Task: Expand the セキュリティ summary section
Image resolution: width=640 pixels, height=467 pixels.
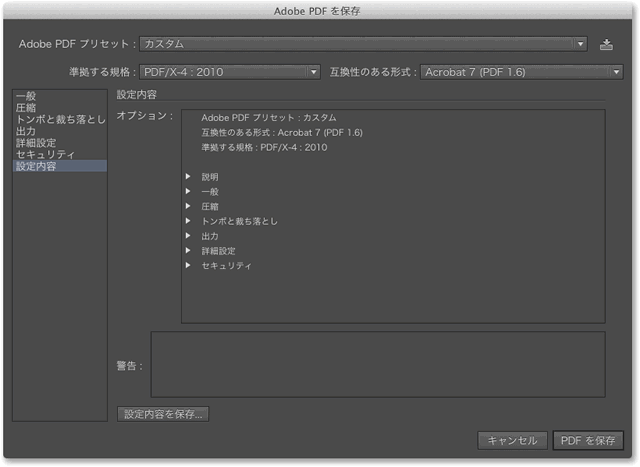Action: click(x=188, y=266)
